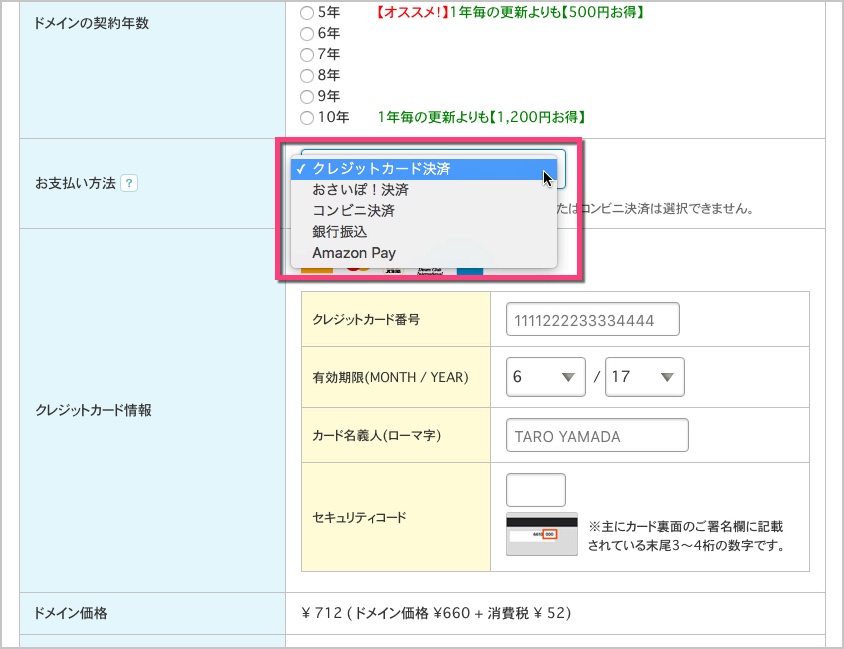Click the 1,200円お得 green note text

click(481, 117)
